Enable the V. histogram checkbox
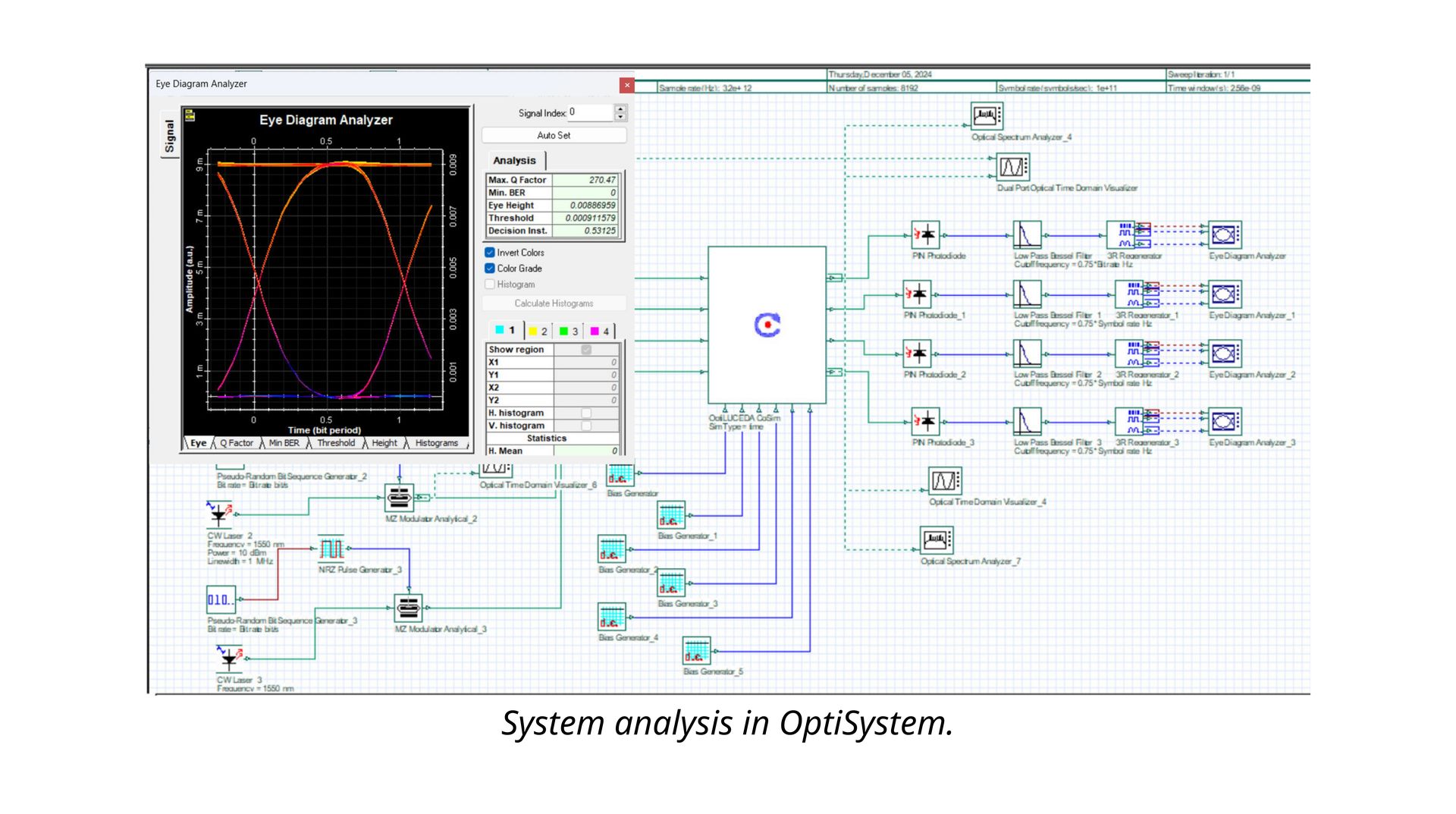This screenshot has width=1456, height=814. point(586,426)
